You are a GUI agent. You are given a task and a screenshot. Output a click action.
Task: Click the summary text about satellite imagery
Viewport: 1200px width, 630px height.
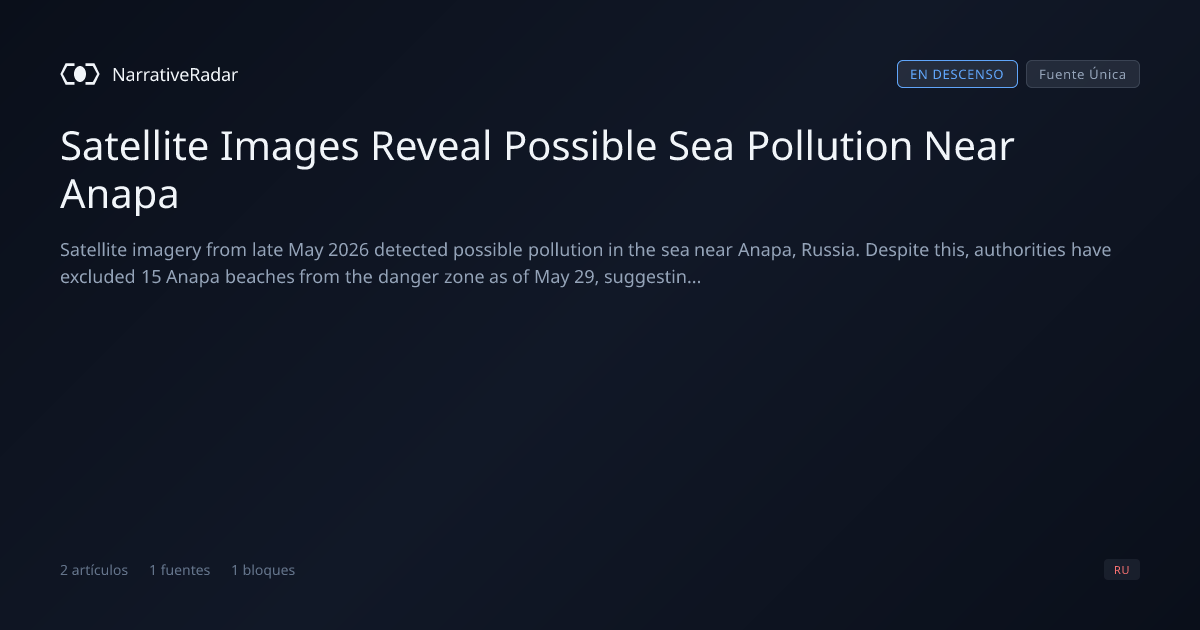click(x=586, y=263)
